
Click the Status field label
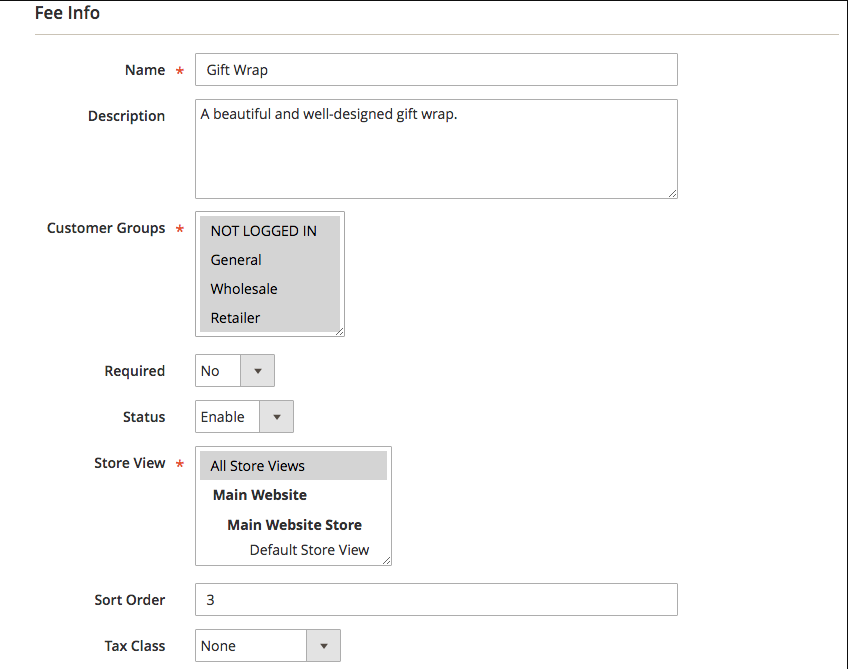point(144,417)
